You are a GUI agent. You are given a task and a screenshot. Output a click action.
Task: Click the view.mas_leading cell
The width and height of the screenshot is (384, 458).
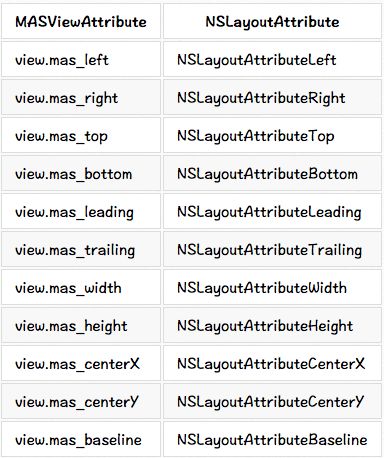tap(81, 212)
